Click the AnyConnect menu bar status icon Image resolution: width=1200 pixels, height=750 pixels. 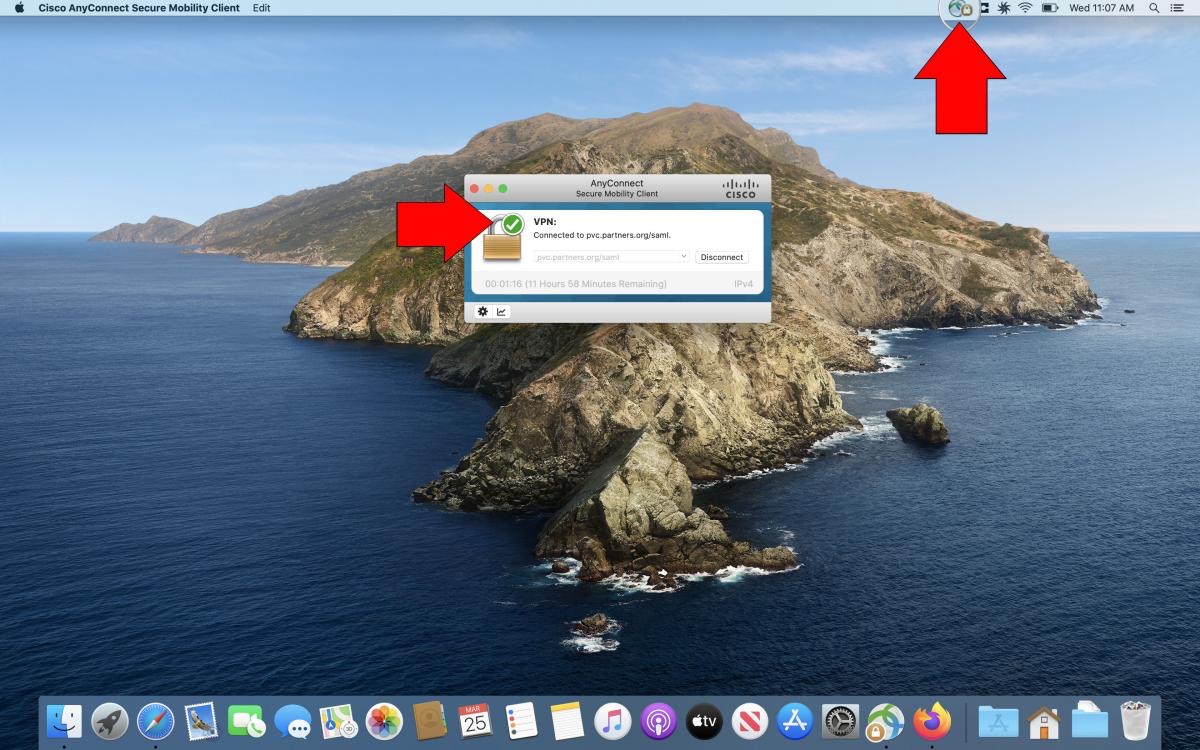click(961, 8)
